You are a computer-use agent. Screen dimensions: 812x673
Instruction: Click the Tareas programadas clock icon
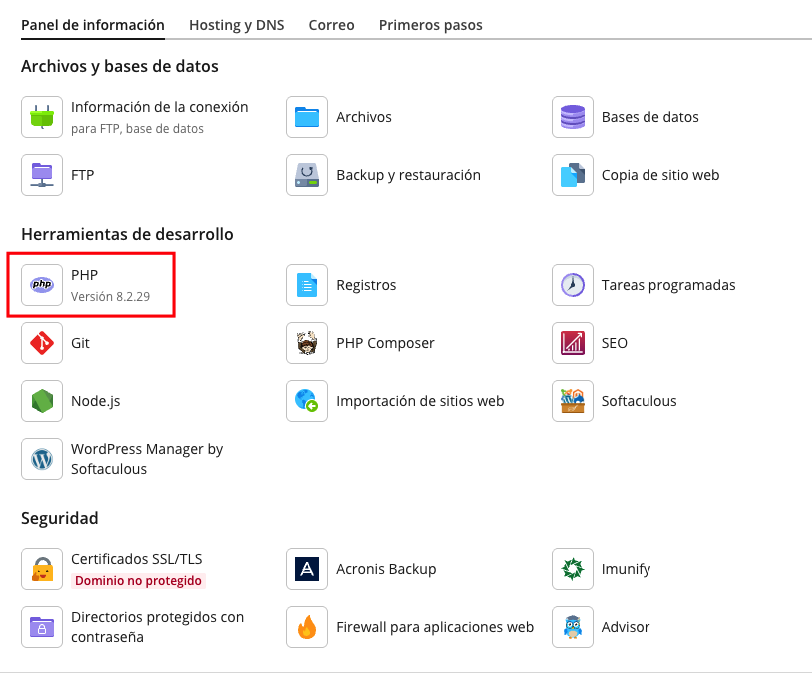tap(573, 285)
